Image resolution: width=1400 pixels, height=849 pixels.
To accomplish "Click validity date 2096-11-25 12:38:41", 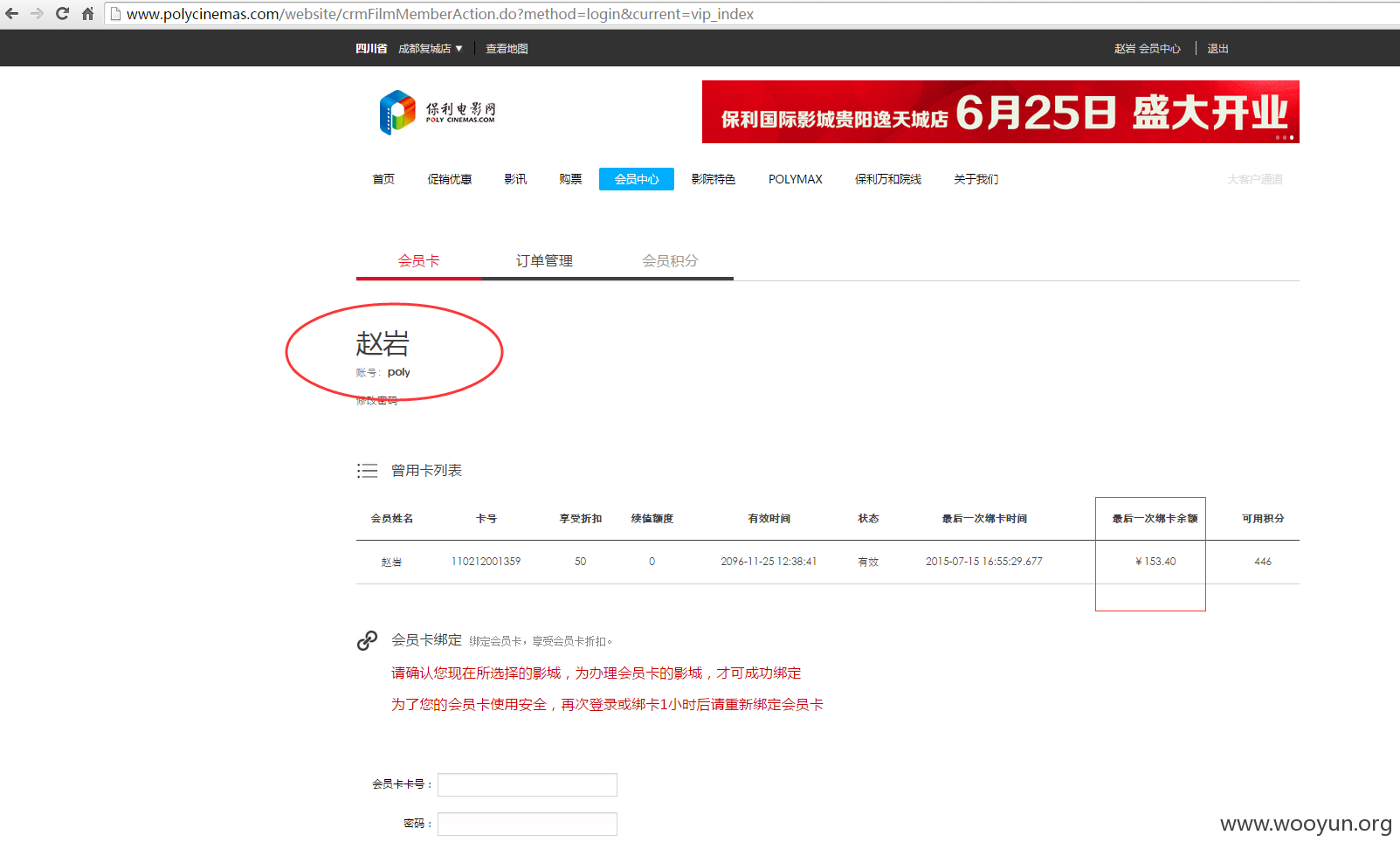I will coord(769,562).
